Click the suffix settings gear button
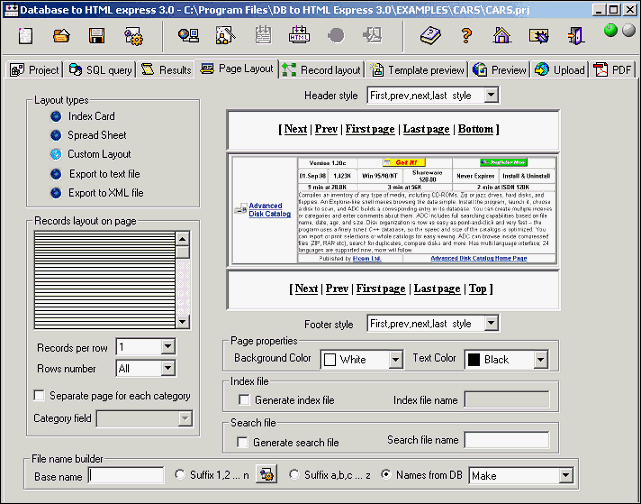641x504 pixels. point(267,474)
